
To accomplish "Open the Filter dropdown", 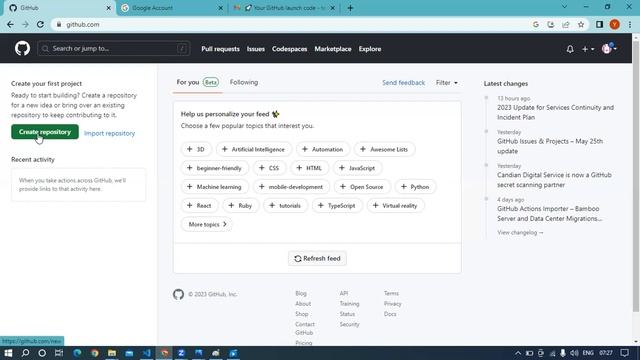I will click(447, 83).
